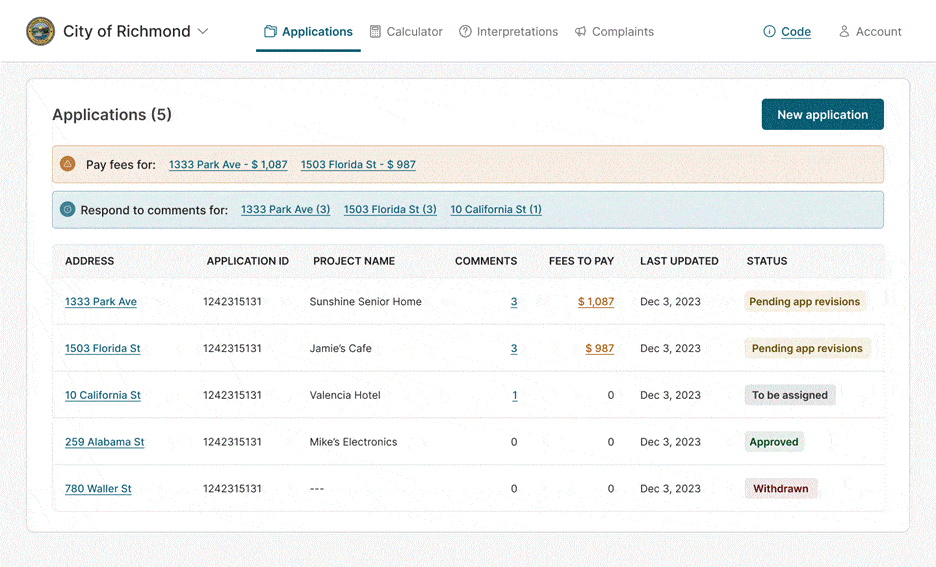936x567 pixels.
Task: Open the Account menu
Action: [870, 32]
